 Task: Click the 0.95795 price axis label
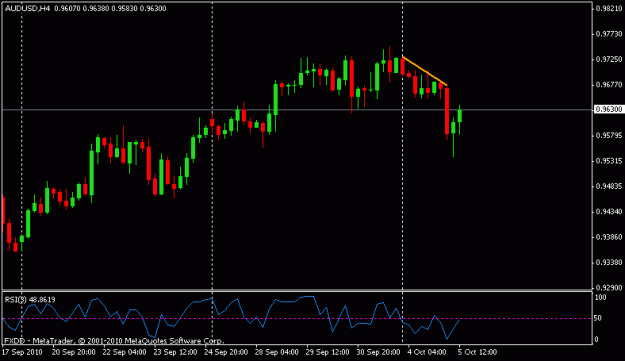tap(609, 136)
